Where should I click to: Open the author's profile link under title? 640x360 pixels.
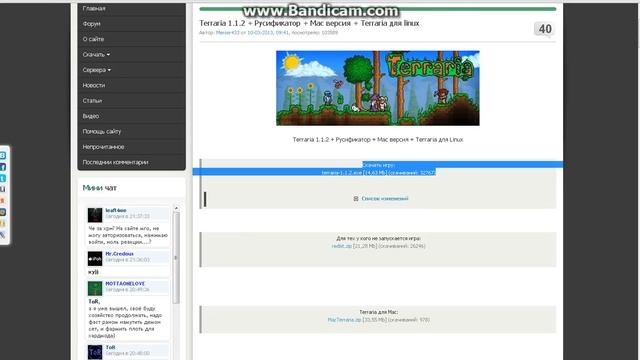(x=227, y=33)
